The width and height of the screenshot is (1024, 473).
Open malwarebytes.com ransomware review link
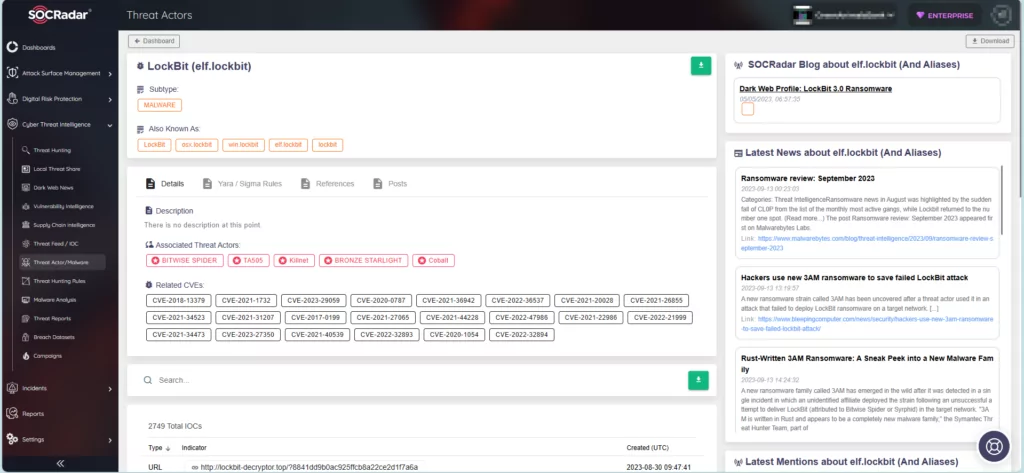867,244
